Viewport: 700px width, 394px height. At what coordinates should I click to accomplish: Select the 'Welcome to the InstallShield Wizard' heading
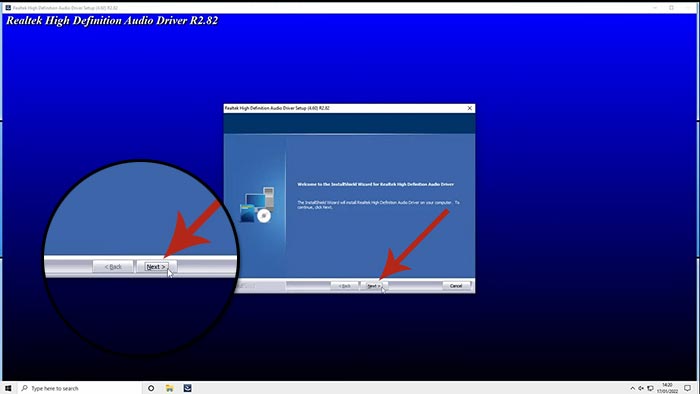coord(375,184)
